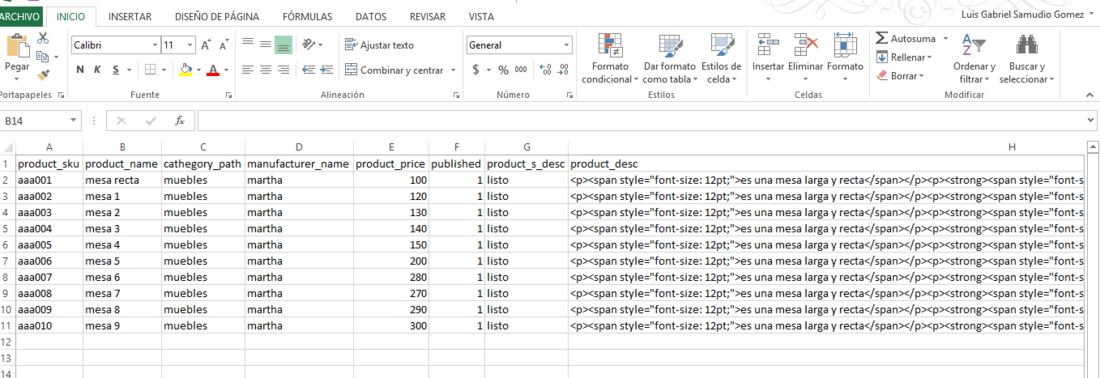
Task: Open the Name Box dropdown arrow
Action: 74,121
